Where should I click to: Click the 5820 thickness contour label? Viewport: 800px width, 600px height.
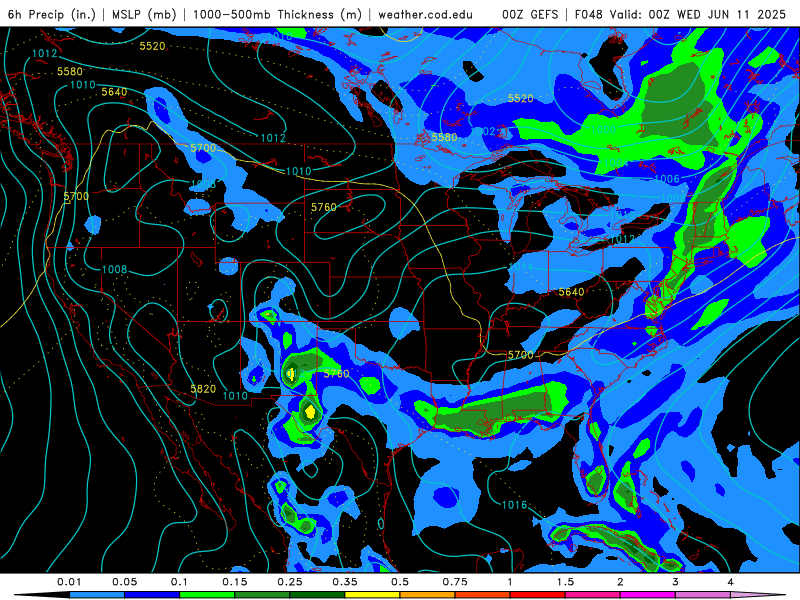click(203, 389)
